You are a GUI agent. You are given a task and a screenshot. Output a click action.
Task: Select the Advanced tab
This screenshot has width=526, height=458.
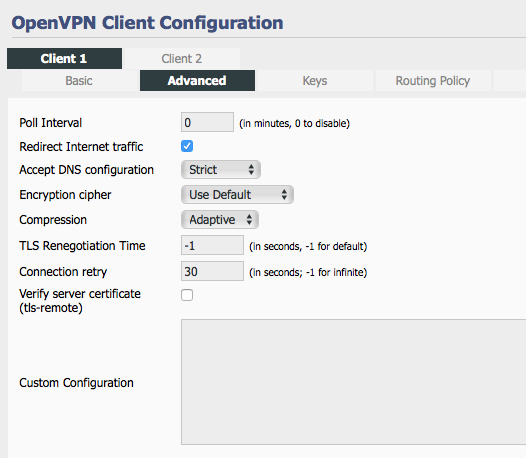click(x=197, y=81)
